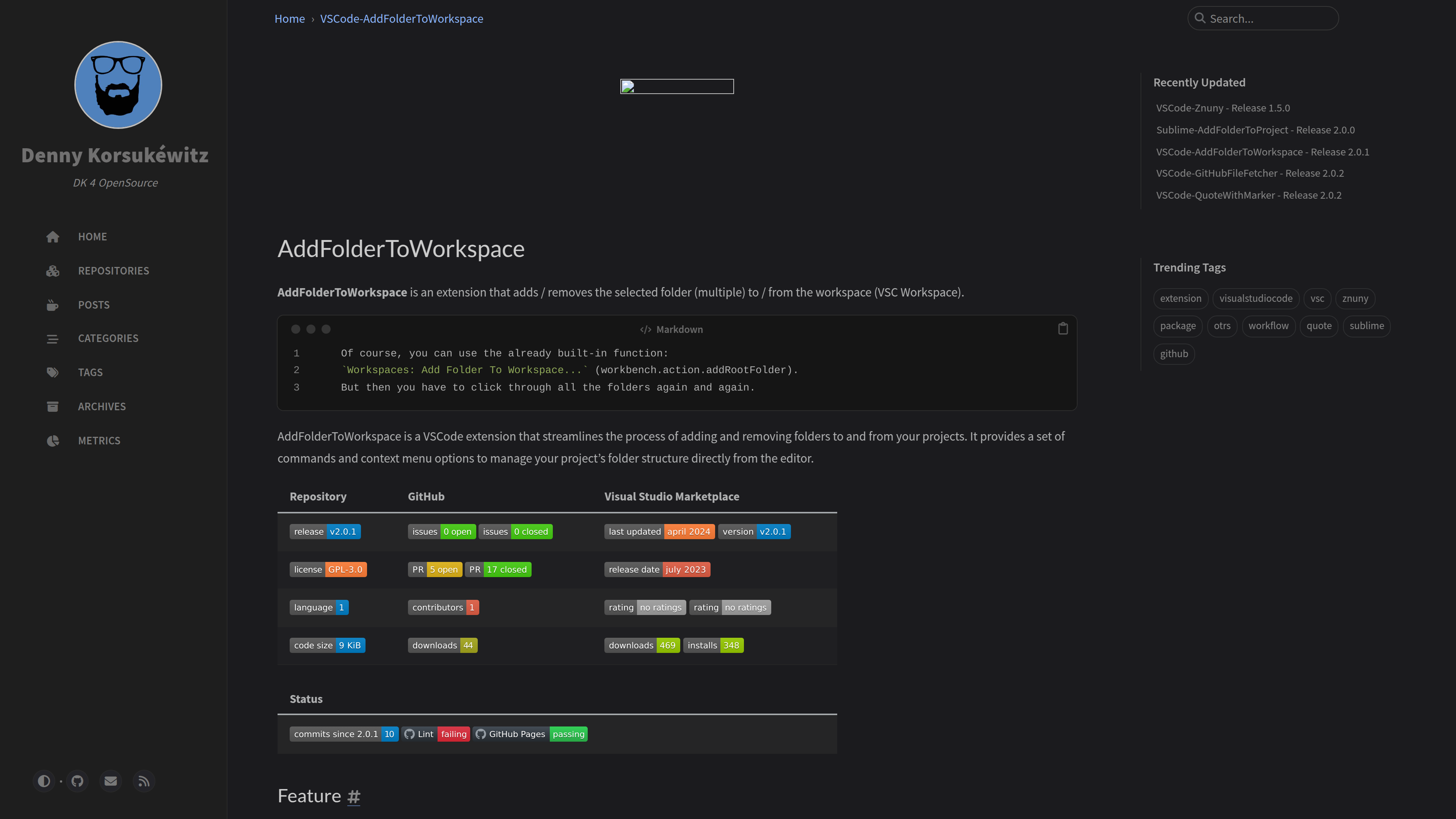The width and height of the screenshot is (1456, 819).
Task: Open the RSS feed icon
Action: tap(144, 781)
